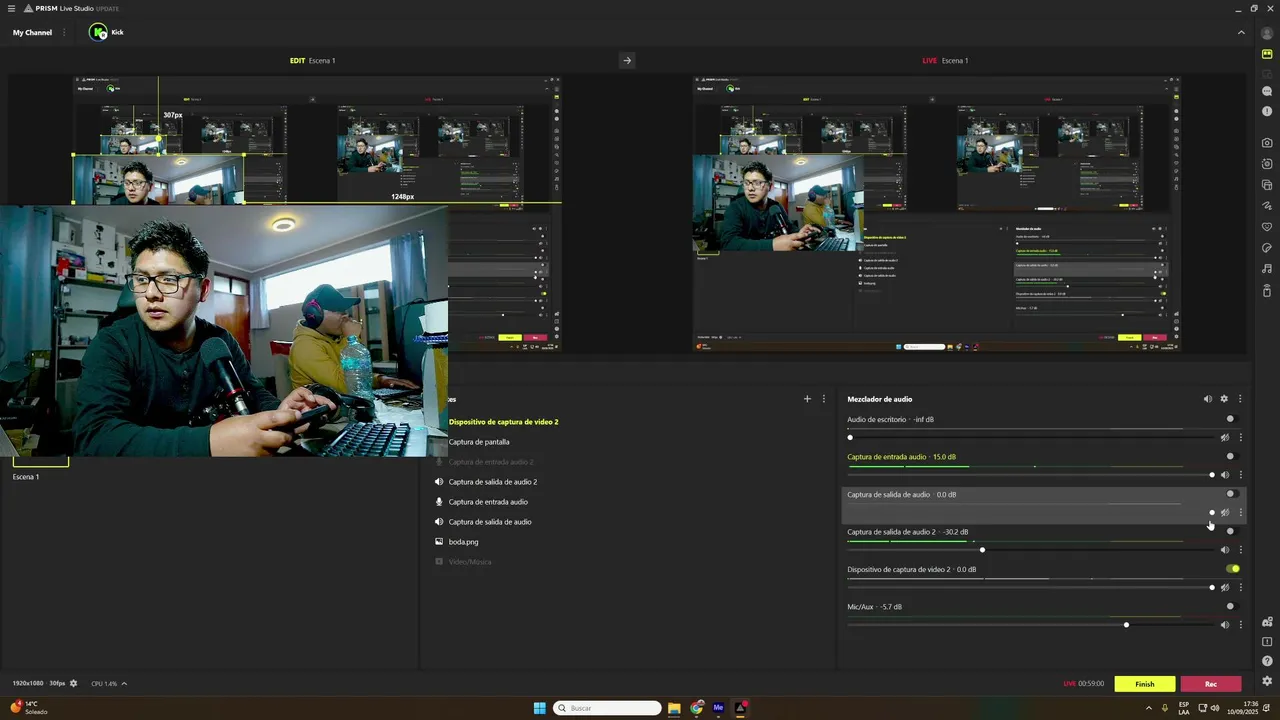The image size is (1280, 720).
Task: Click the transition arrow between Edit and Live
Action: click(x=627, y=60)
